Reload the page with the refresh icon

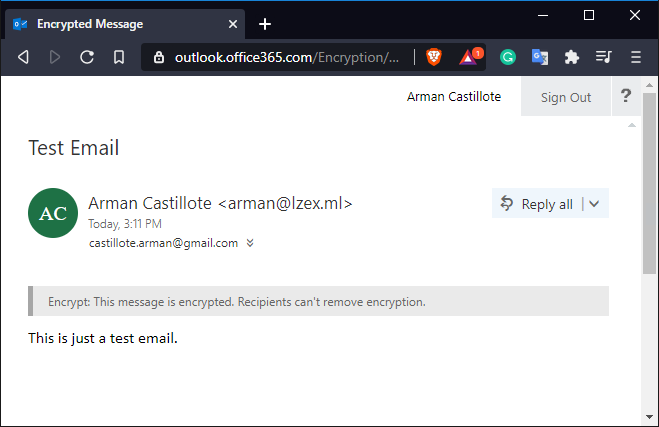[x=87, y=57]
